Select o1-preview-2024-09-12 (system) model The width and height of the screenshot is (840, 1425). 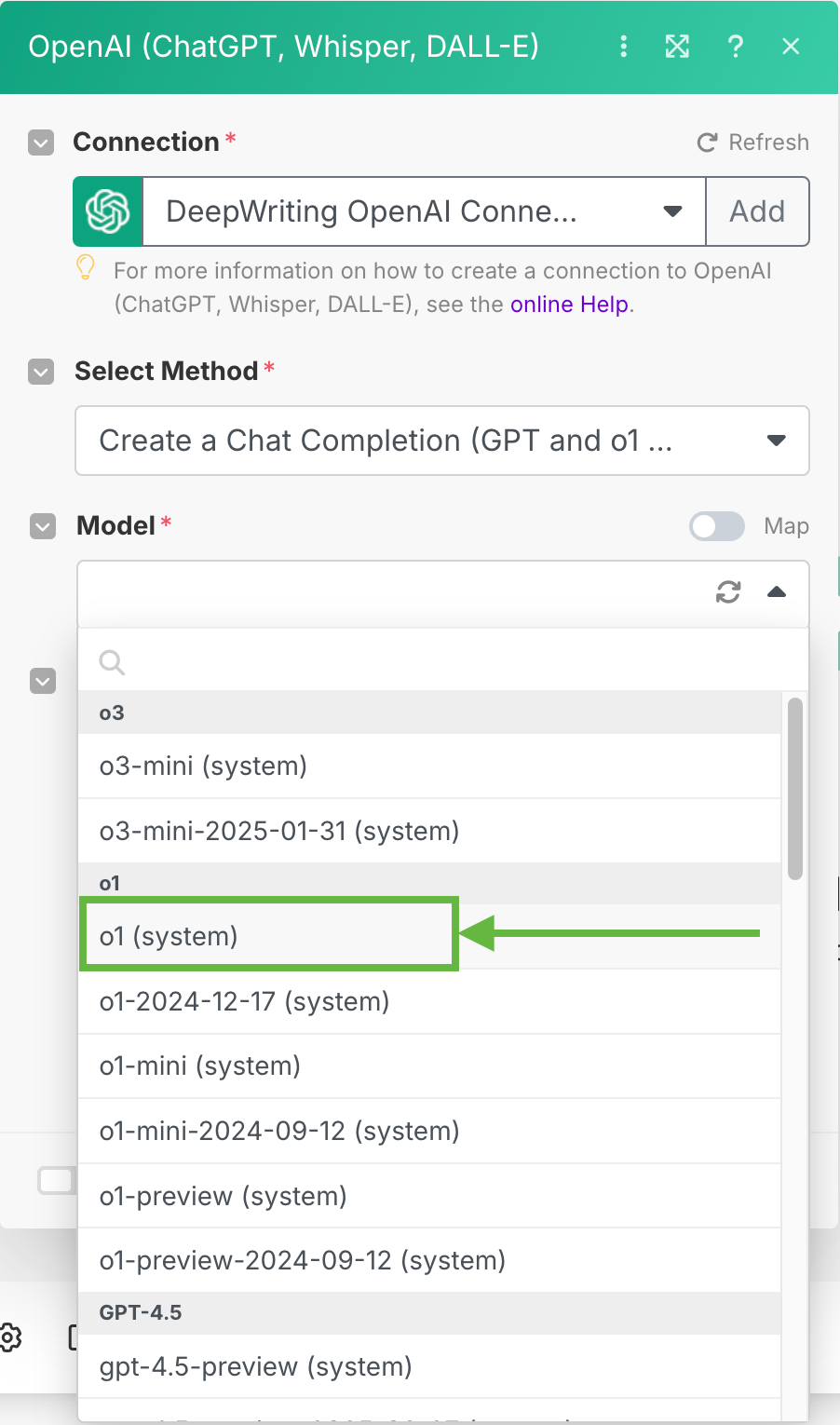click(x=429, y=1260)
